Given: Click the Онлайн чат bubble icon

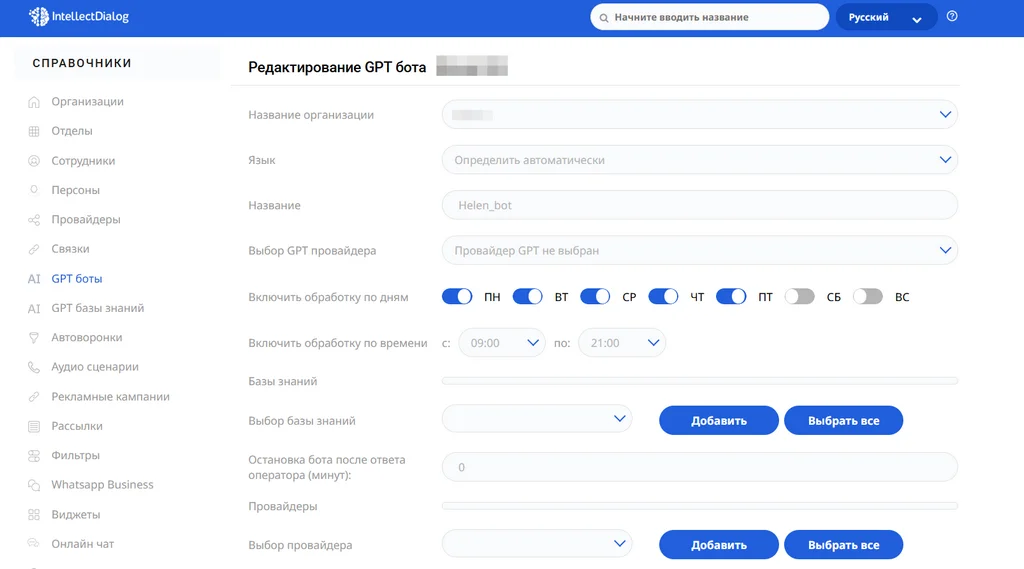Looking at the screenshot, I should (x=34, y=544).
